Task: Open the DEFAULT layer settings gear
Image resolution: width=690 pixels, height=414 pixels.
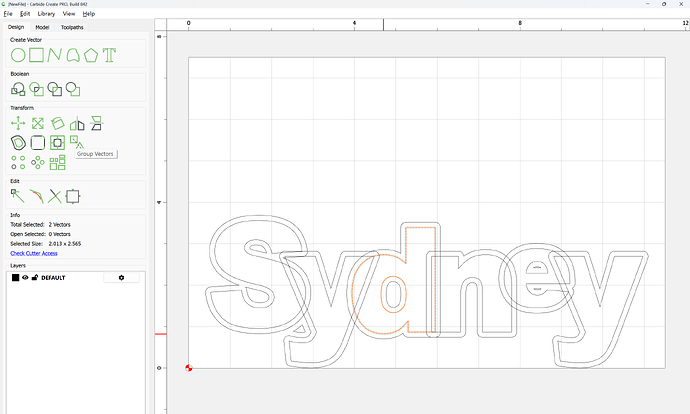Action: coord(122,277)
